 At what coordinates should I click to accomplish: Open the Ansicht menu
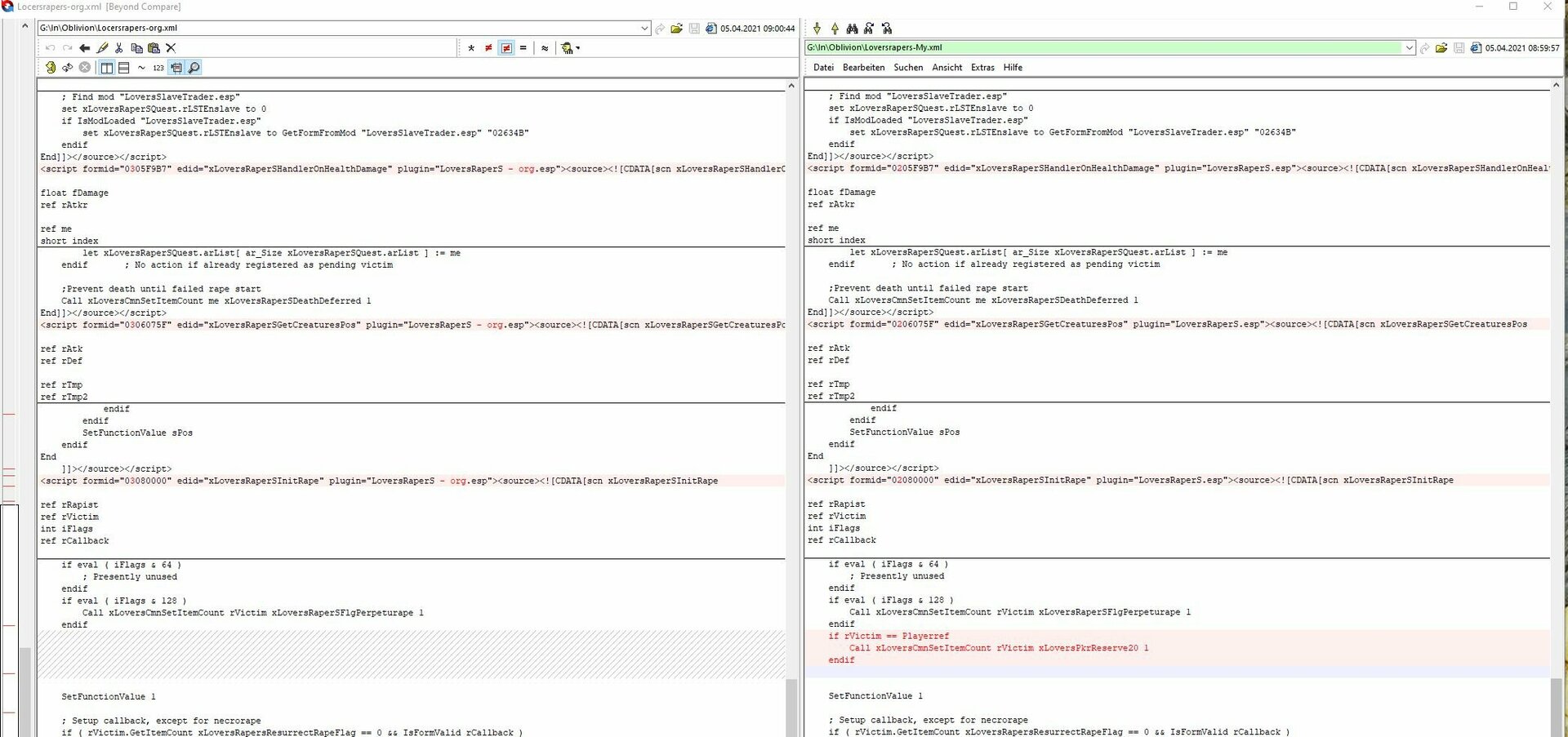point(947,68)
